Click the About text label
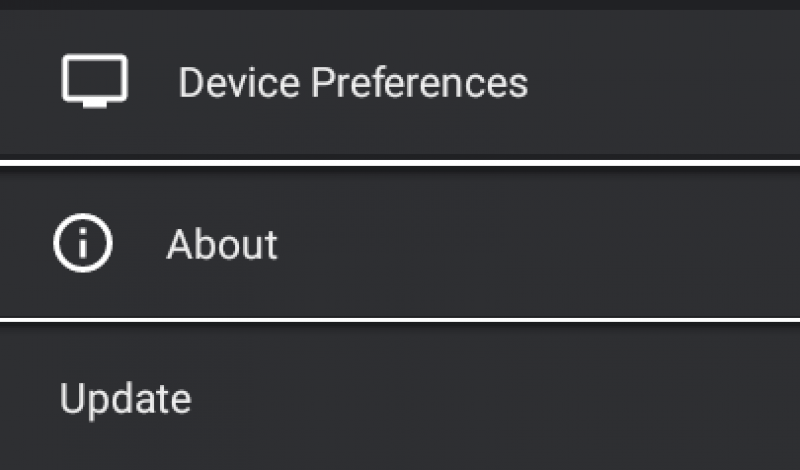800x470 pixels. (x=222, y=244)
